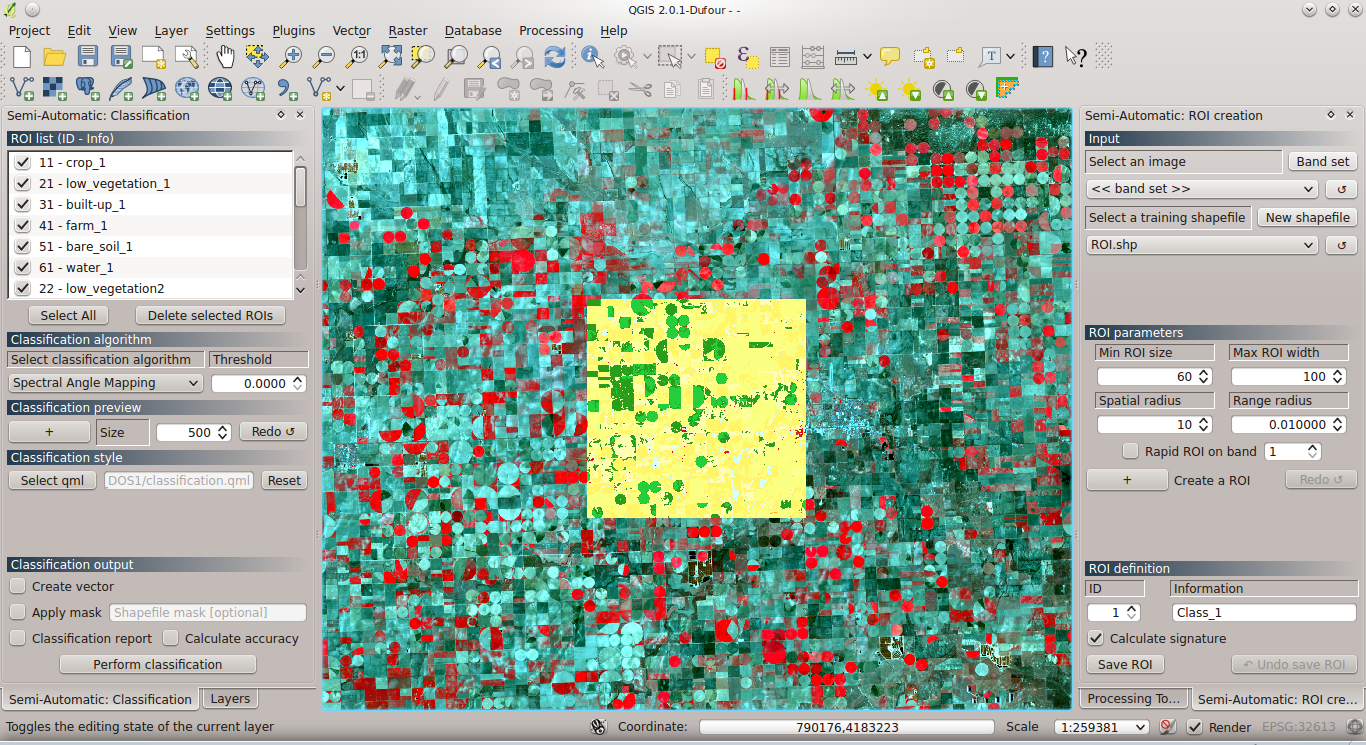Open the New Bookmark tool
The image size is (1366, 745).
tap(922, 57)
